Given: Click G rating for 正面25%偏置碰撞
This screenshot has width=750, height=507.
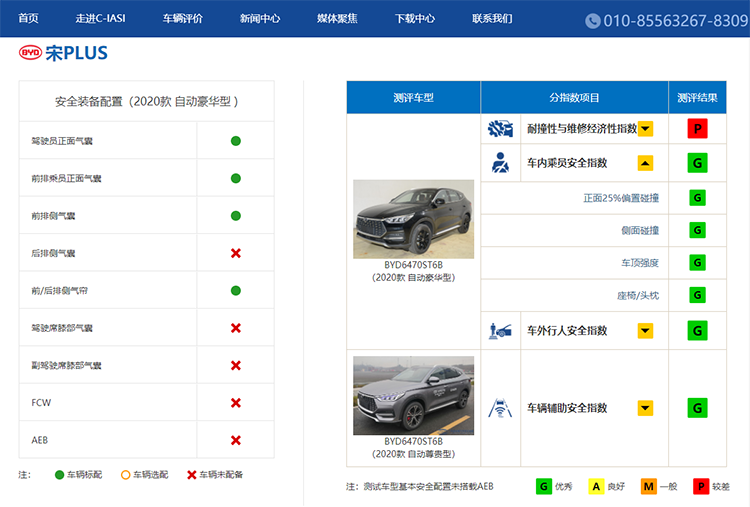Looking at the screenshot, I should tap(697, 198).
